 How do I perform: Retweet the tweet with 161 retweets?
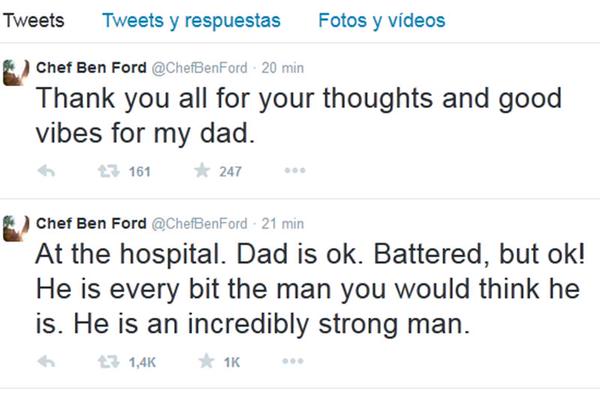(114, 171)
